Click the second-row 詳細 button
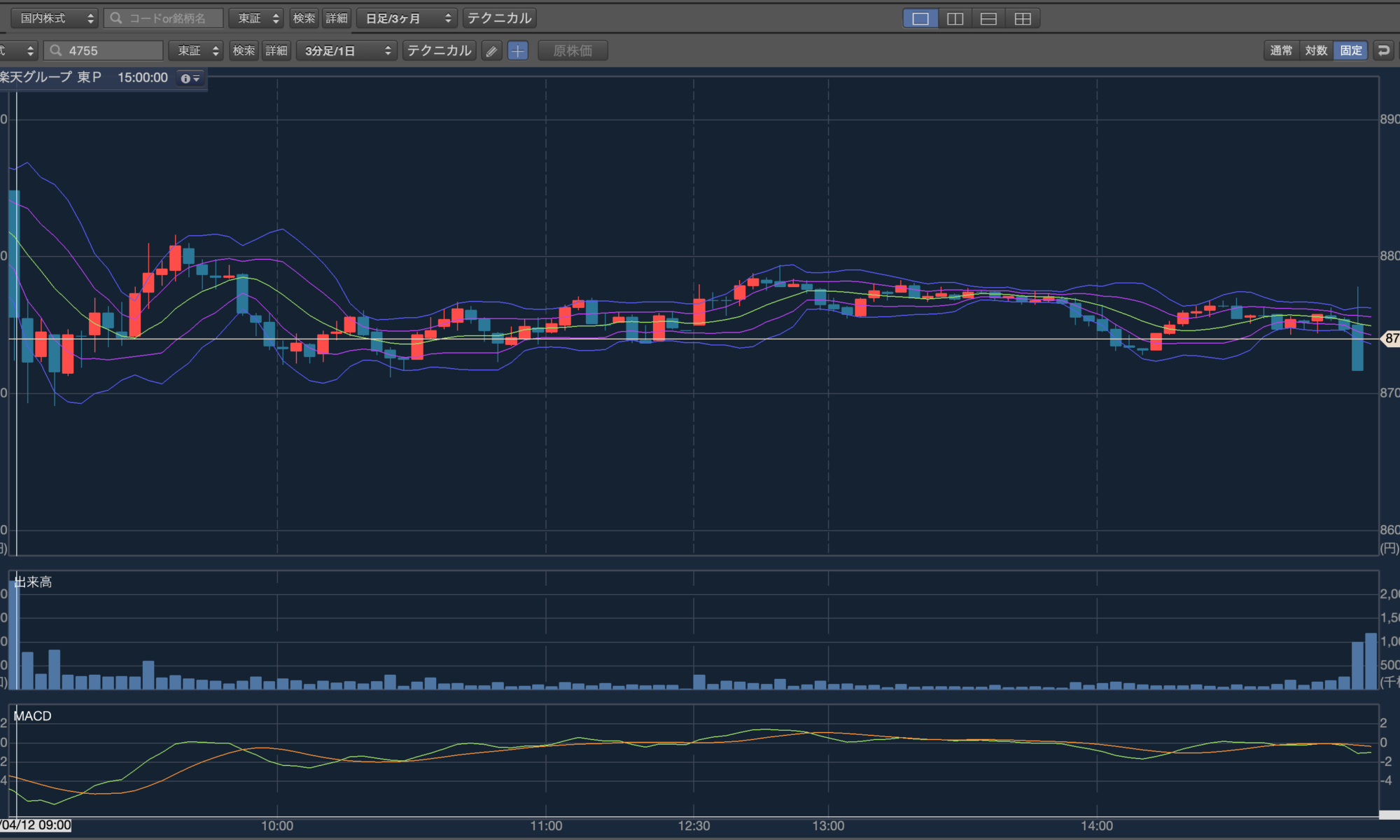 pyautogui.click(x=276, y=50)
